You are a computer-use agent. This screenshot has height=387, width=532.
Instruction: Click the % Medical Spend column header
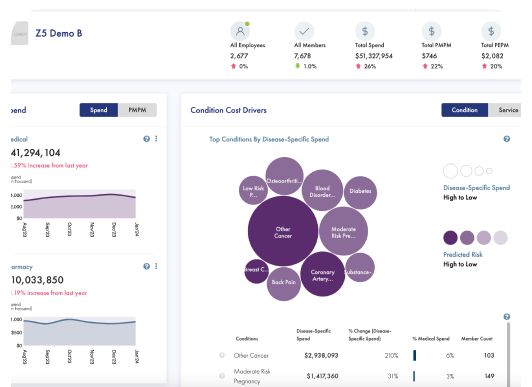pyautogui.click(x=431, y=338)
